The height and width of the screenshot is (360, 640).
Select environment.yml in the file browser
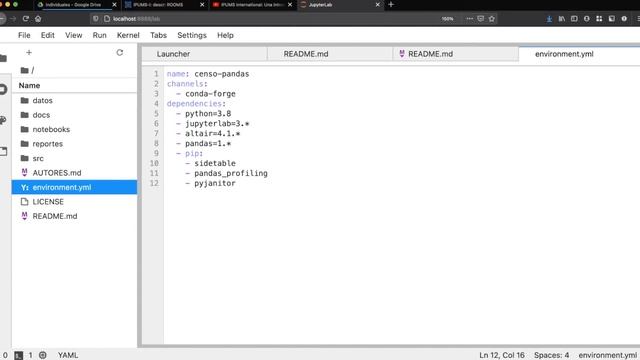74,187
